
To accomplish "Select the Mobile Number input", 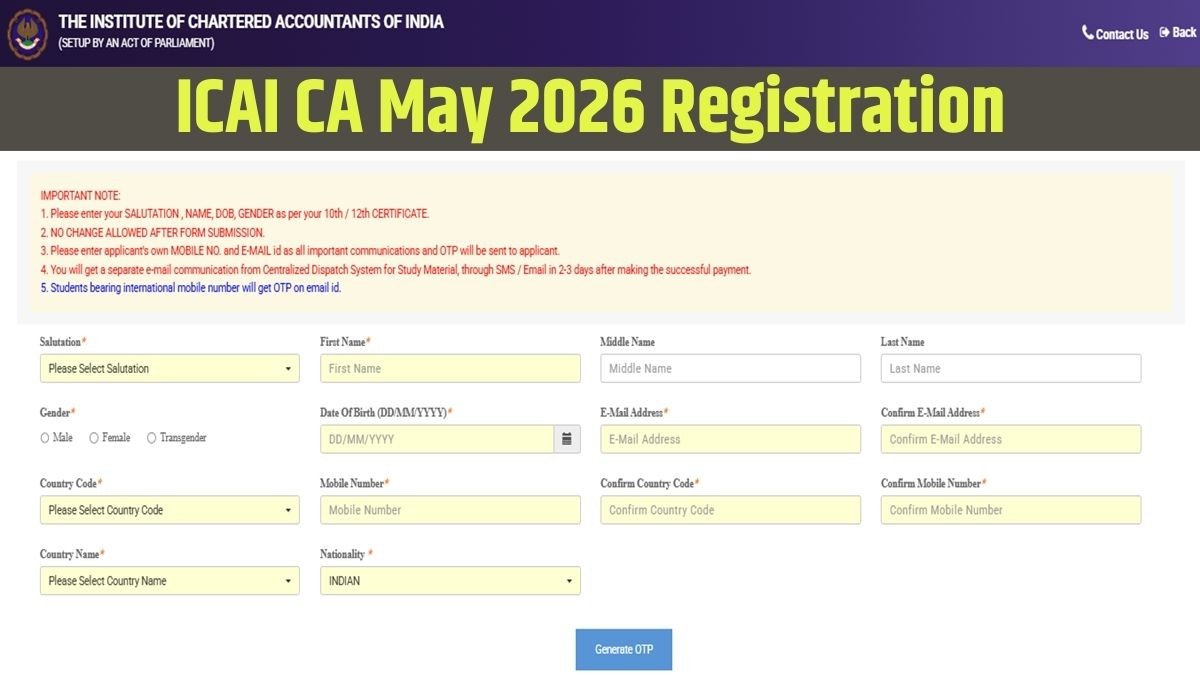I will pyautogui.click(x=449, y=510).
